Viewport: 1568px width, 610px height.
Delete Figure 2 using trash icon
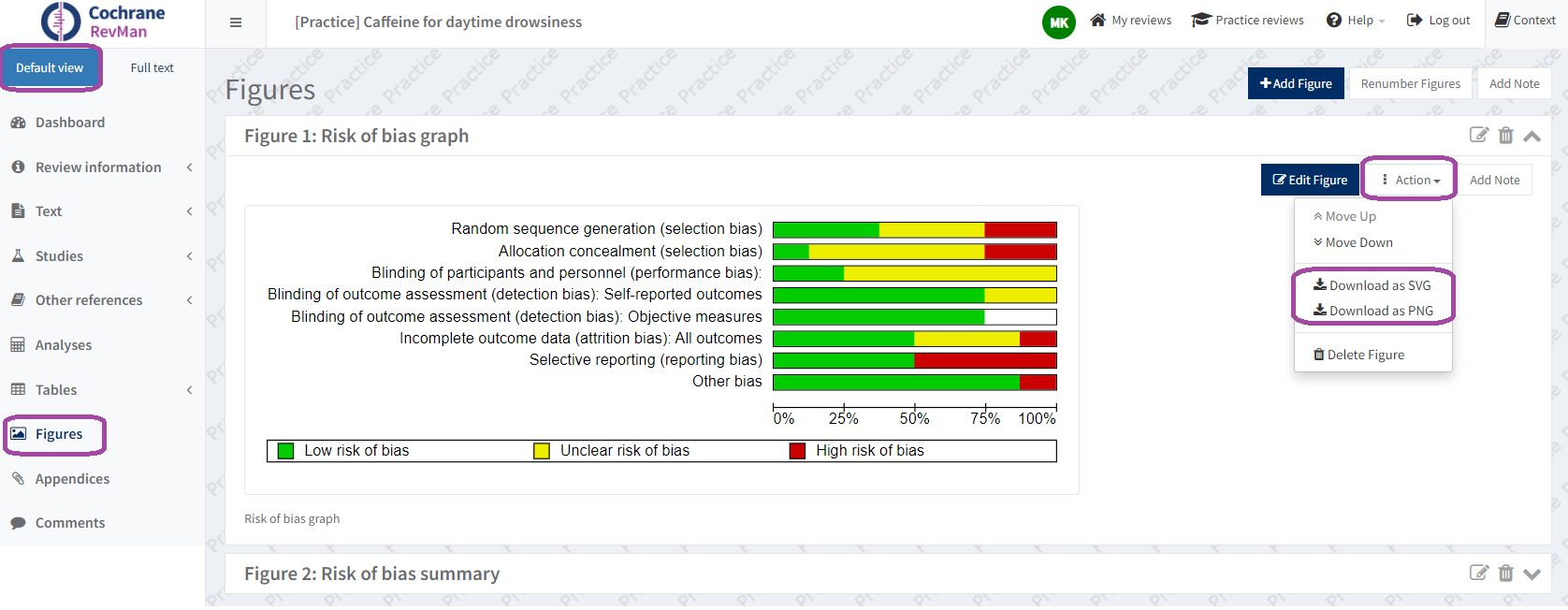point(1505,574)
